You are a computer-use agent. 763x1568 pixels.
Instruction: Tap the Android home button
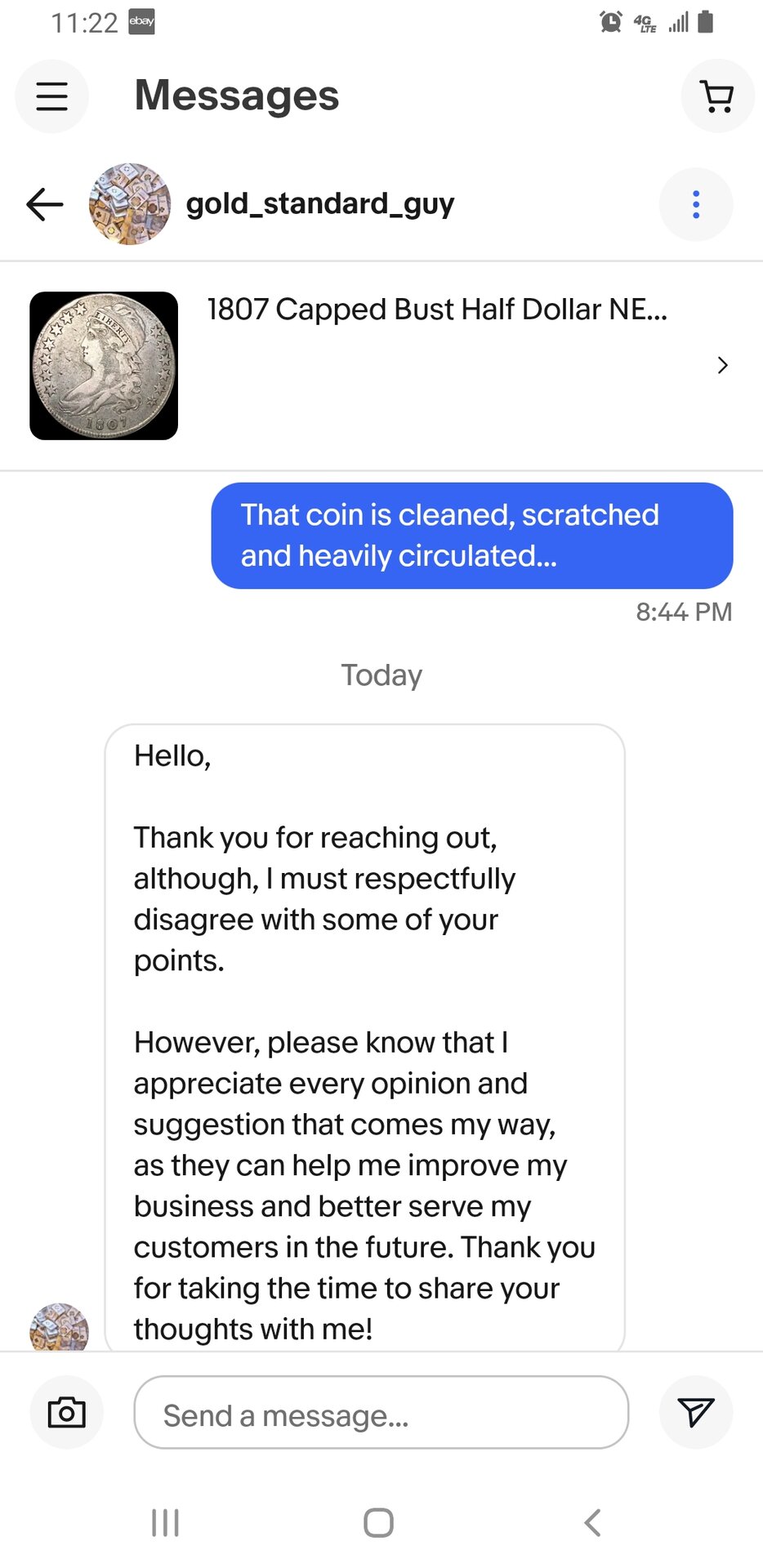pyautogui.click(x=378, y=1522)
